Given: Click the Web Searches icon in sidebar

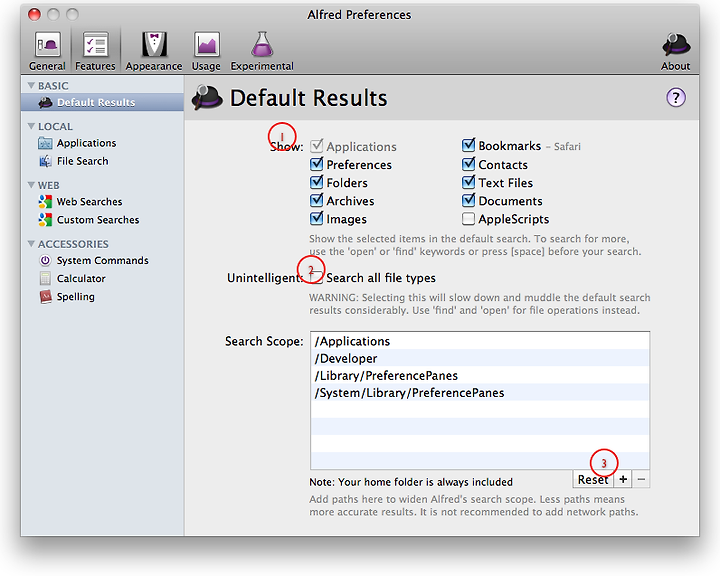Looking at the screenshot, I should click(45, 202).
